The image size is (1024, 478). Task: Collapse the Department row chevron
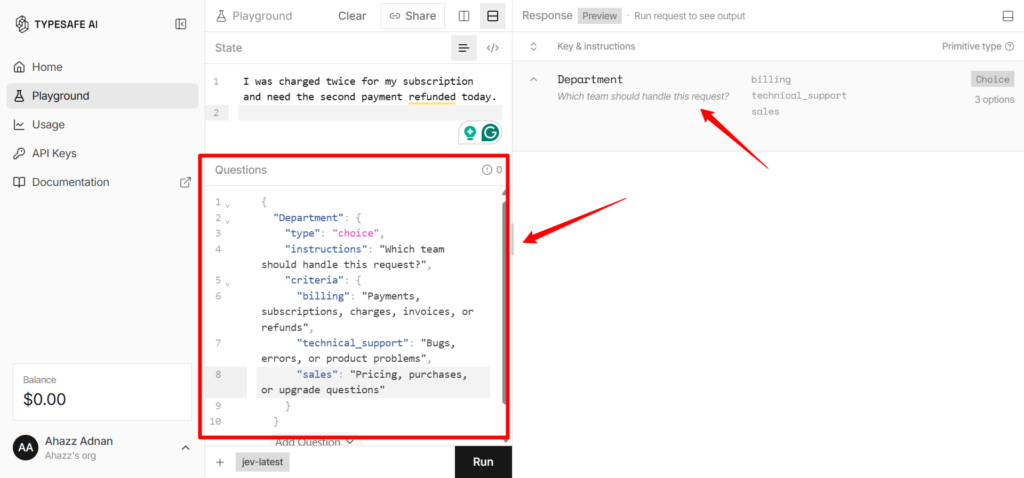tap(534, 79)
